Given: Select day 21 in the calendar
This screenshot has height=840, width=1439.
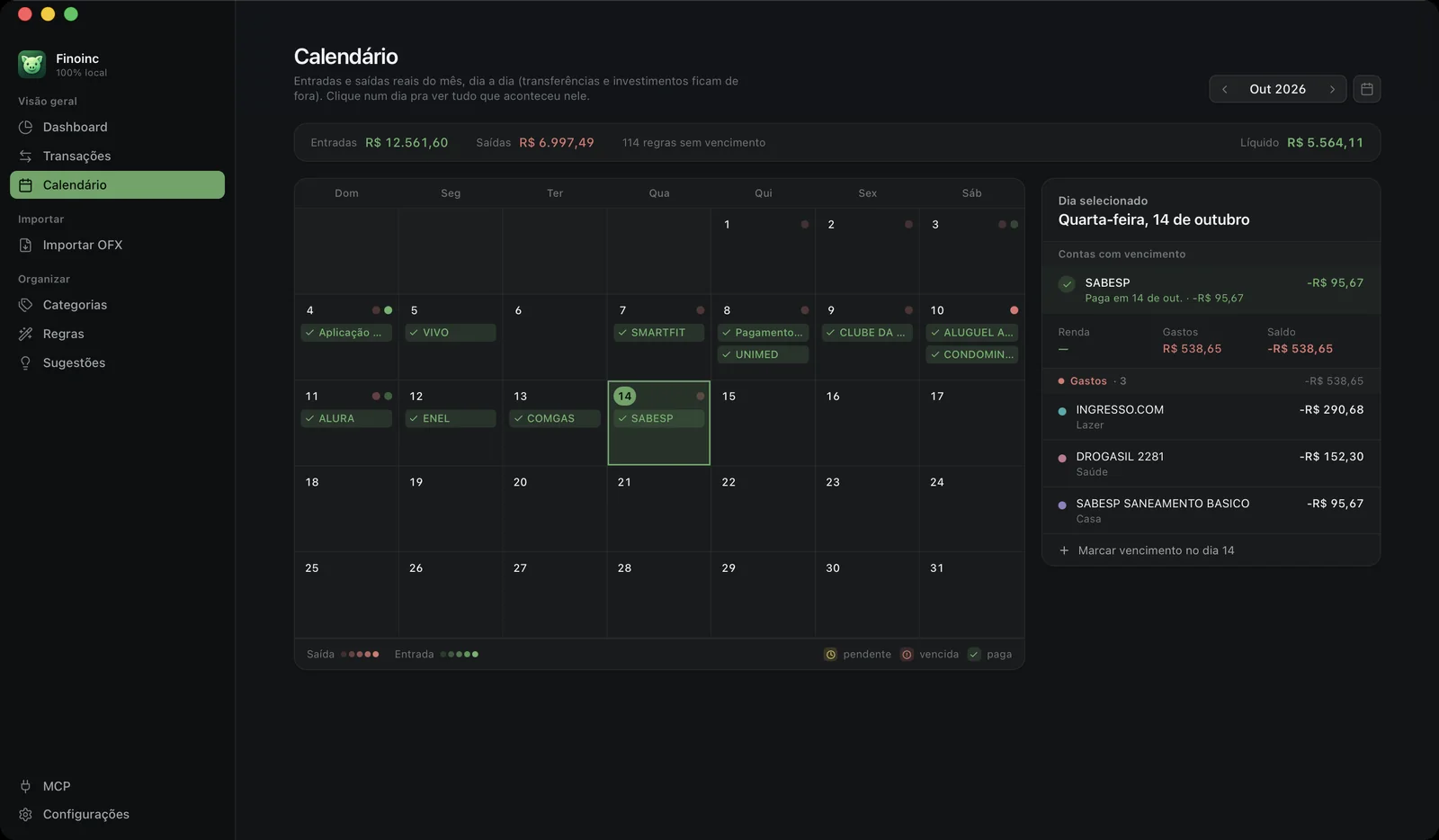Looking at the screenshot, I should [x=658, y=508].
